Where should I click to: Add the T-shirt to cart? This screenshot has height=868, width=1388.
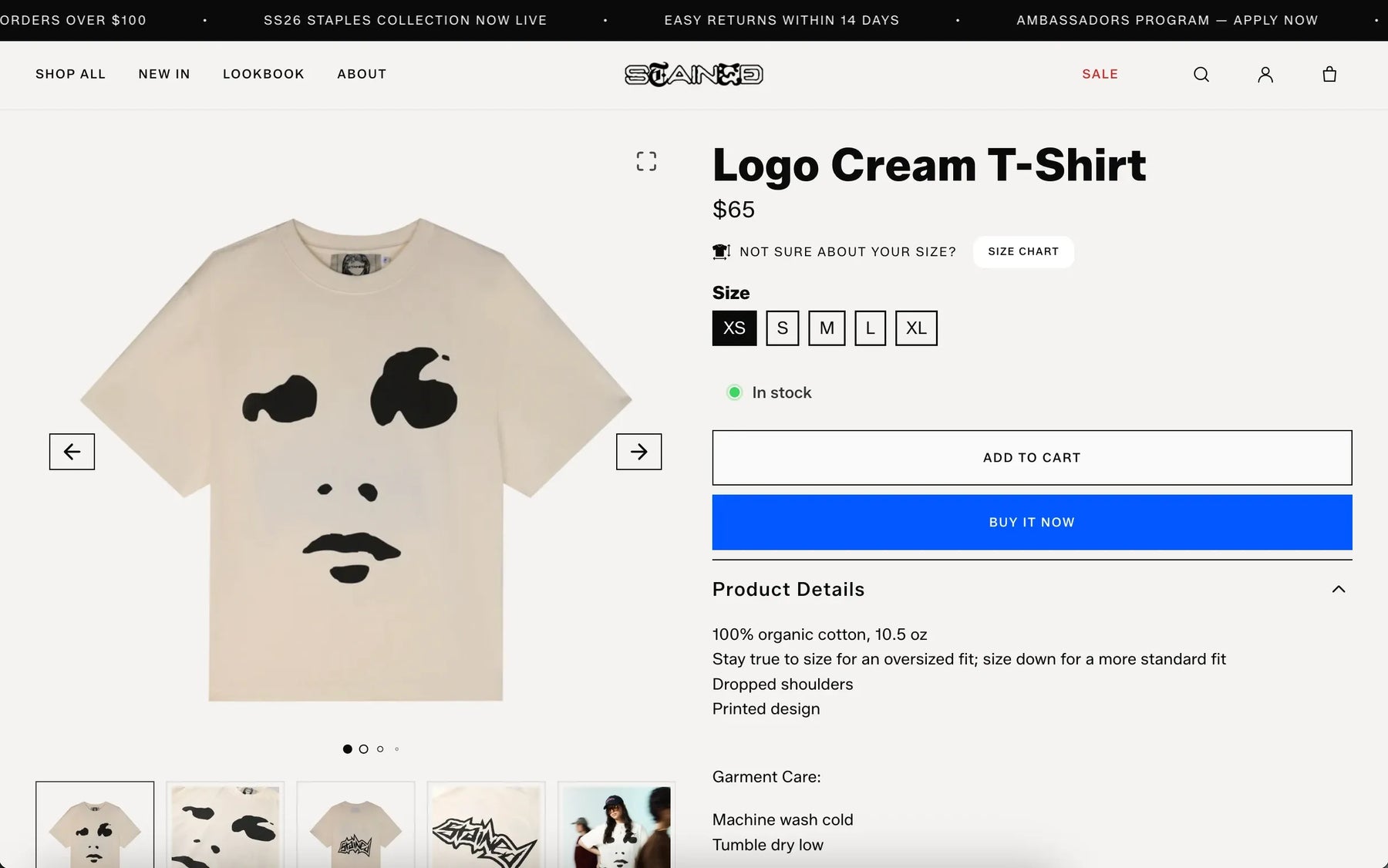pos(1032,458)
